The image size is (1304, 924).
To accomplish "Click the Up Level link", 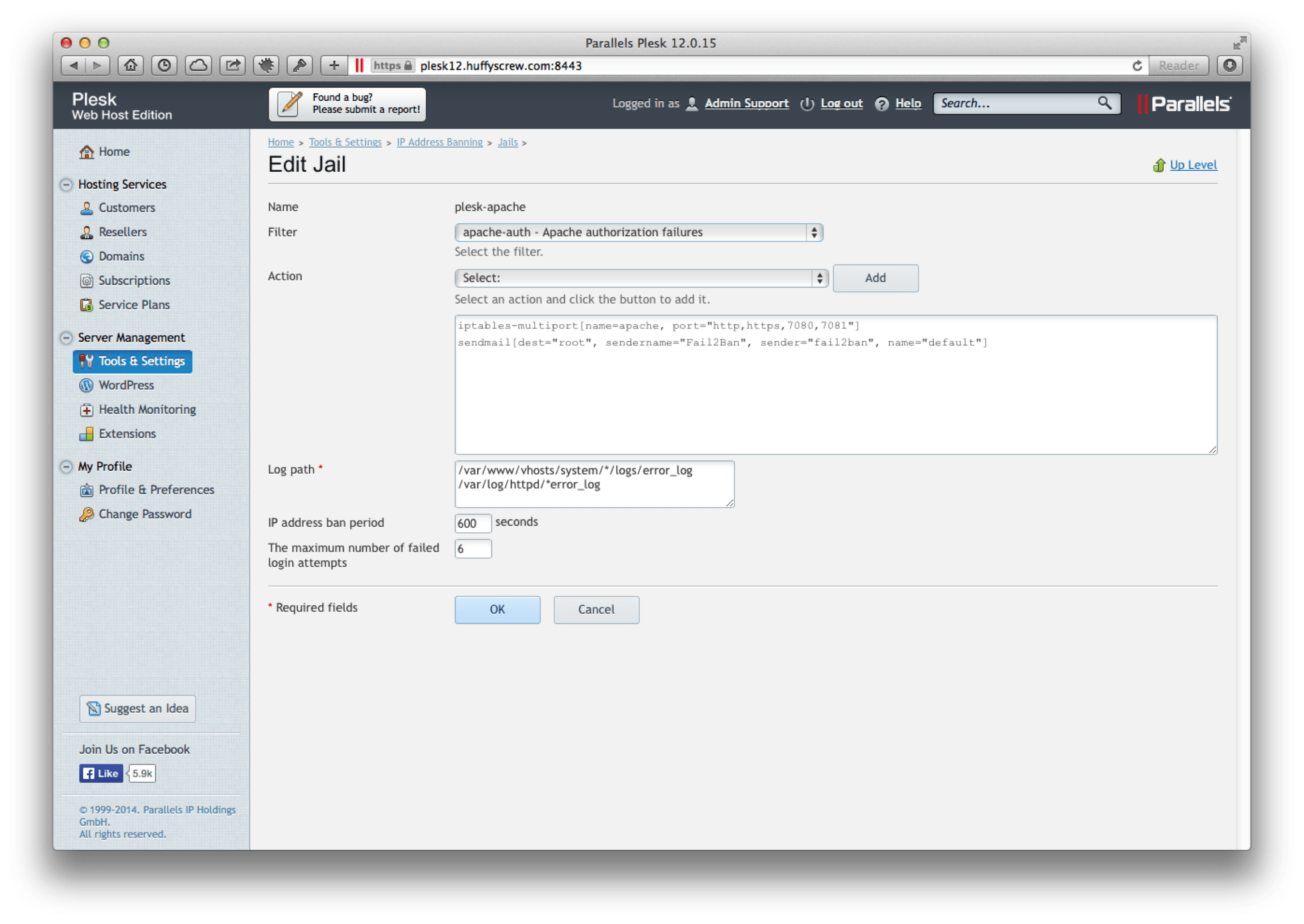I will [x=1193, y=165].
